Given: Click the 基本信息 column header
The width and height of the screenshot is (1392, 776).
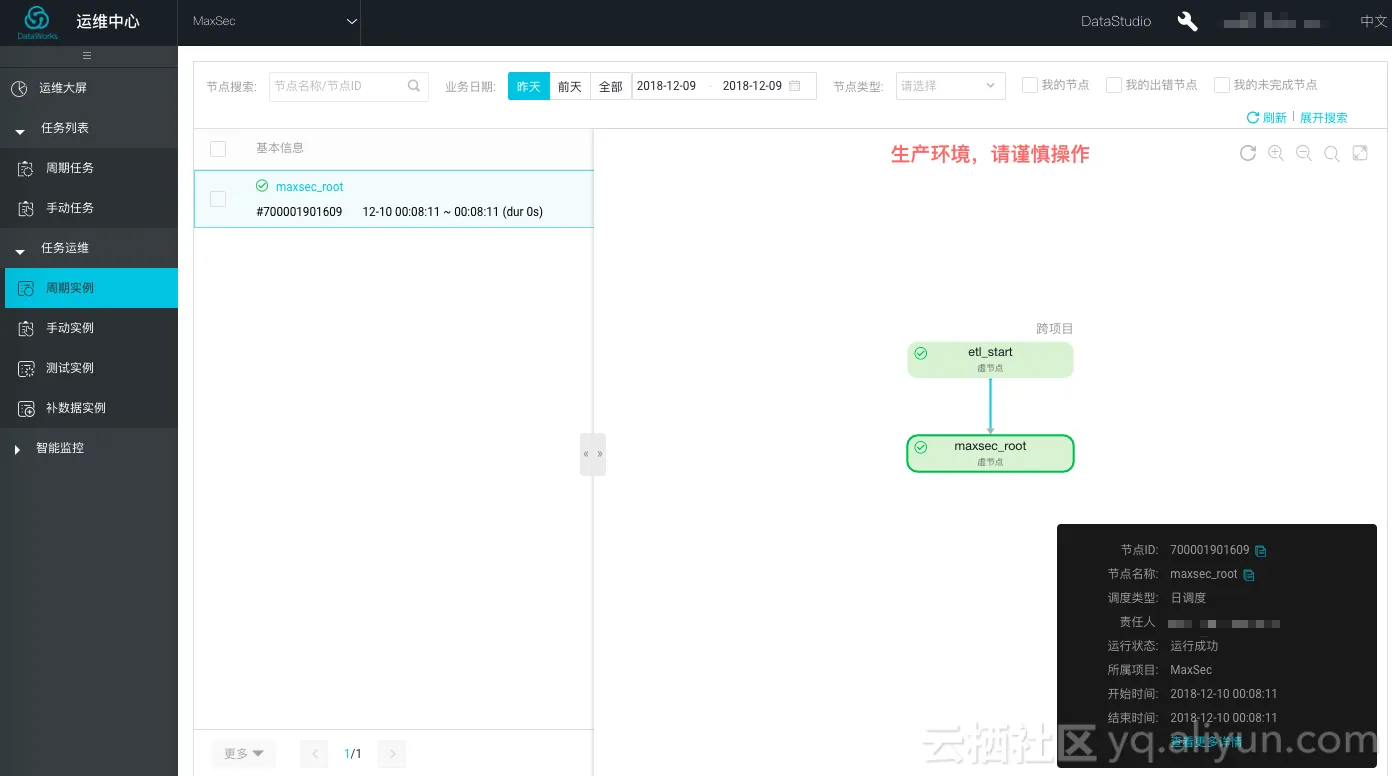Looking at the screenshot, I should coord(280,148).
